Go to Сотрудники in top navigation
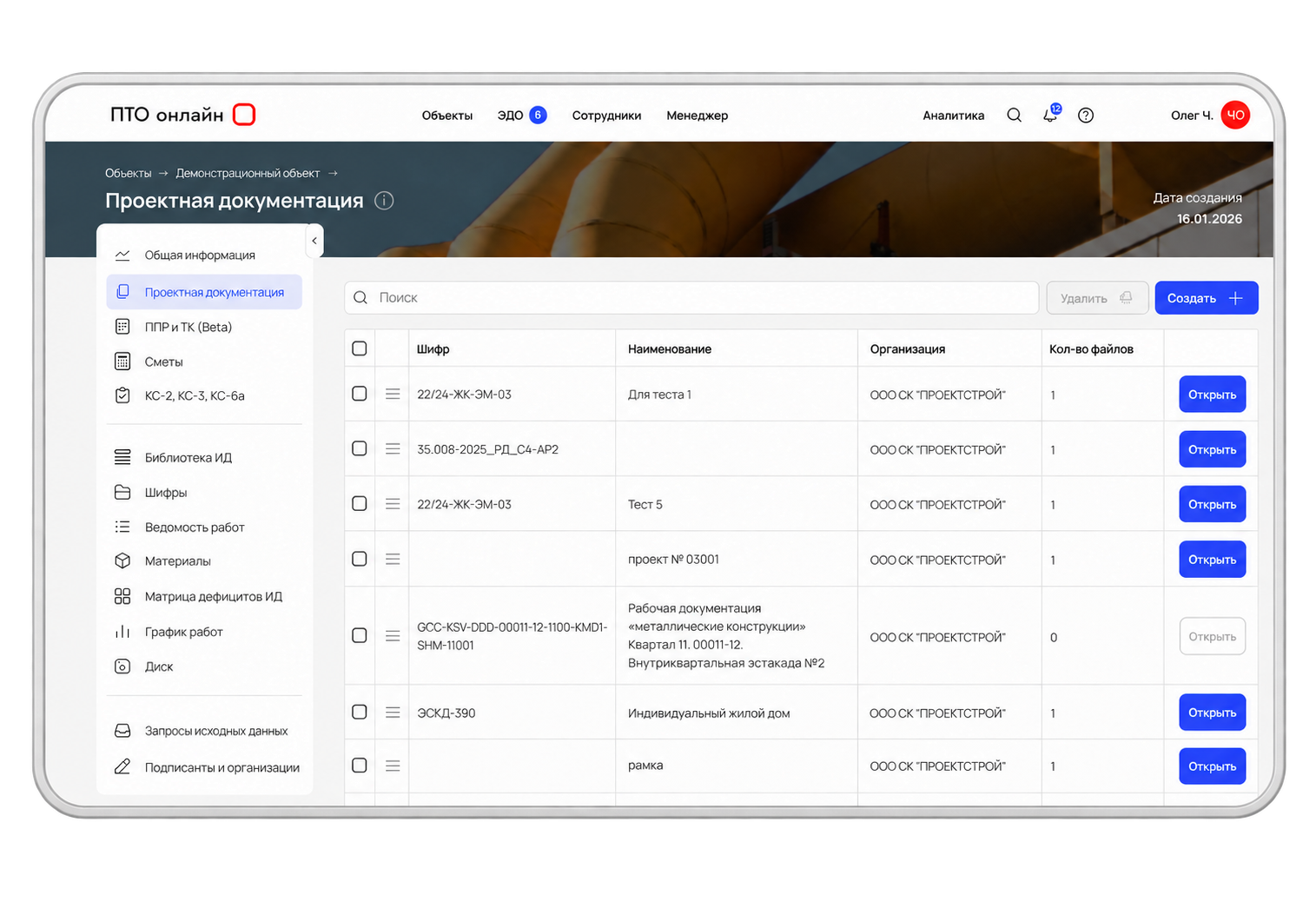The height and width of the screenshot is (902, 1316). click(606, 116)
